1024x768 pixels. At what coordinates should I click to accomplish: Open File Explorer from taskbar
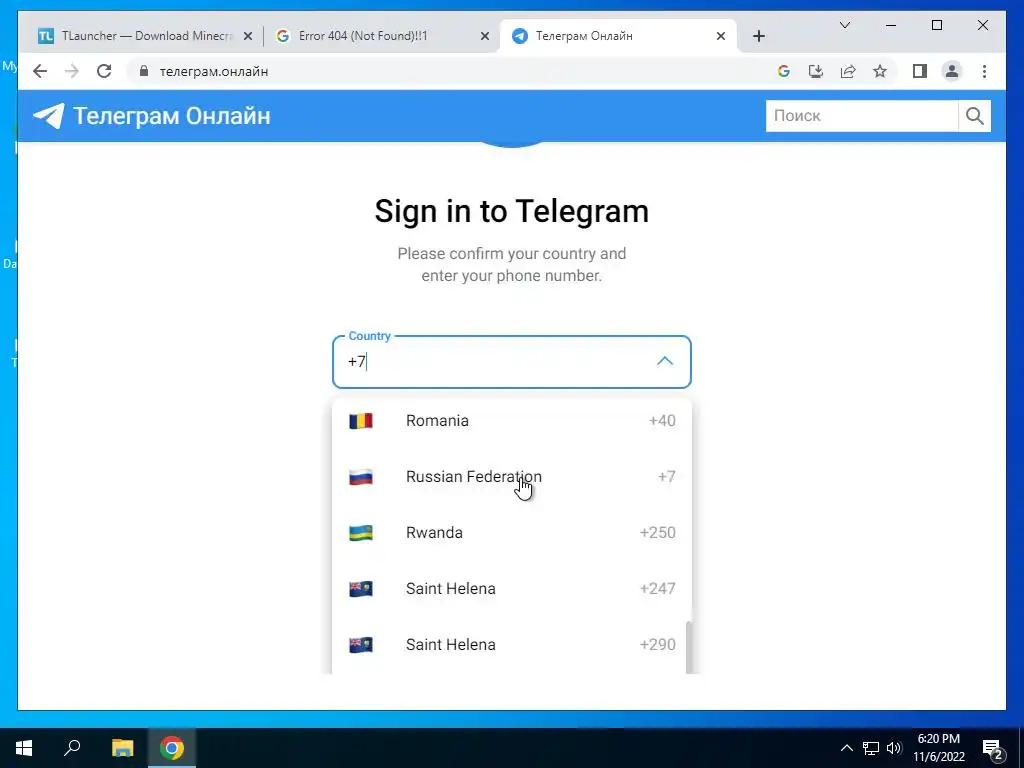tap(122, 748)
